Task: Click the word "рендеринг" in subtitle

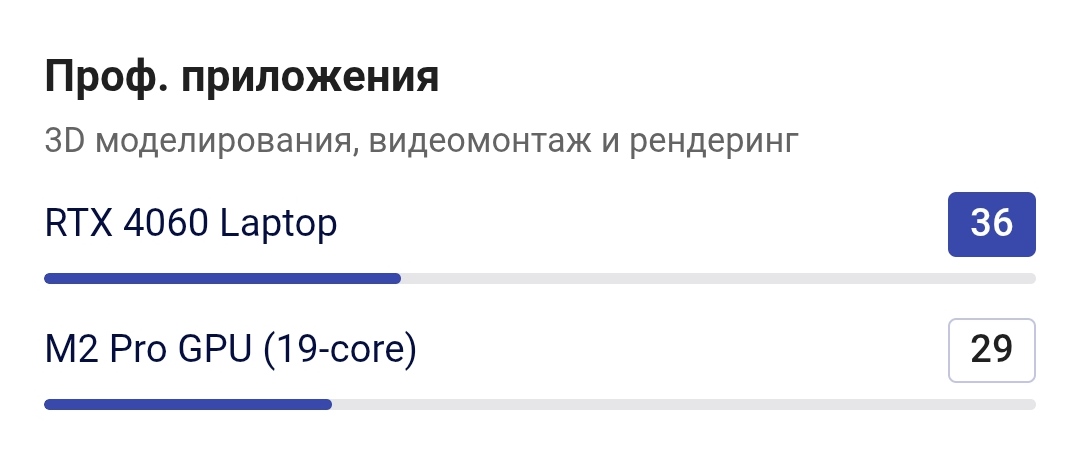Action: click(x=714, y=143)
